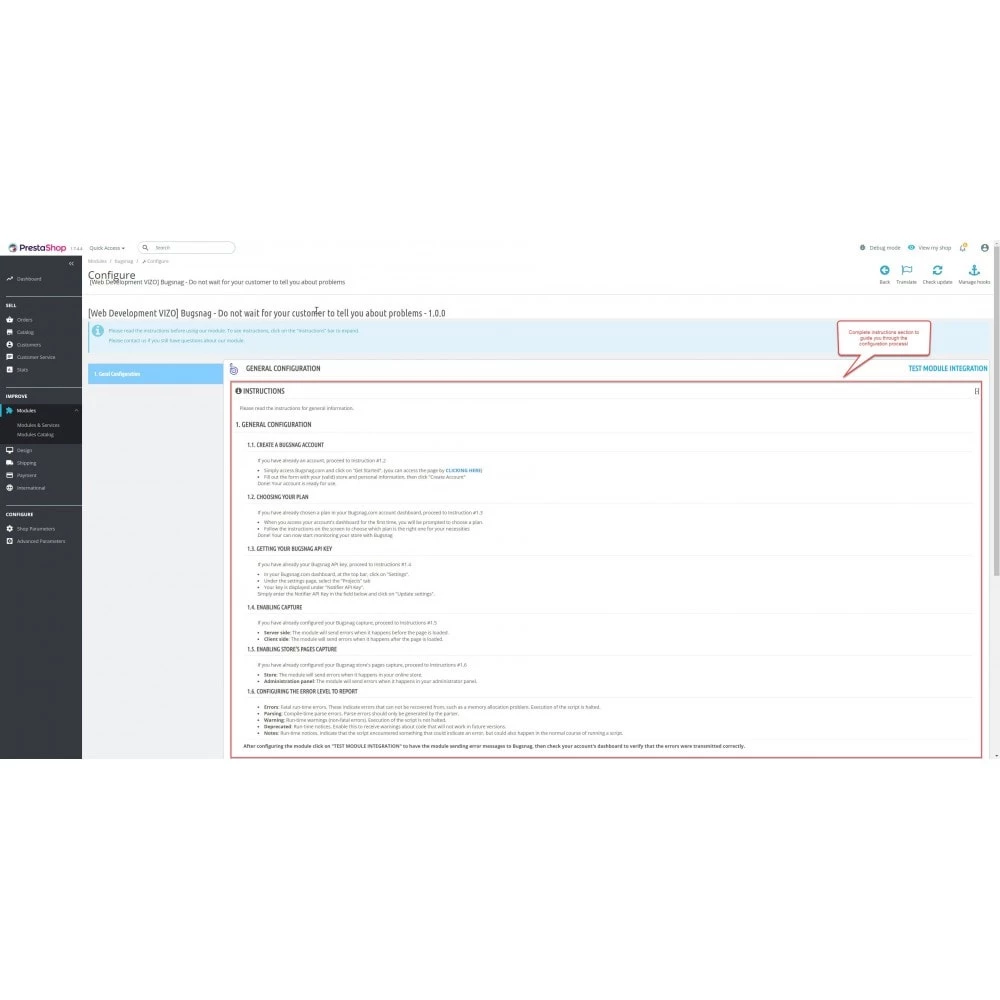
Task: Click the Check update refresh icon
Action: point(938,270)
